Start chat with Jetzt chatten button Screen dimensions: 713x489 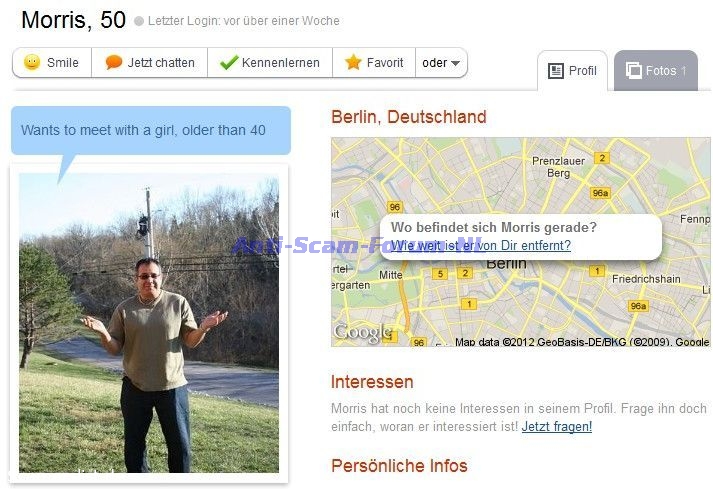[x=150, y=62]
